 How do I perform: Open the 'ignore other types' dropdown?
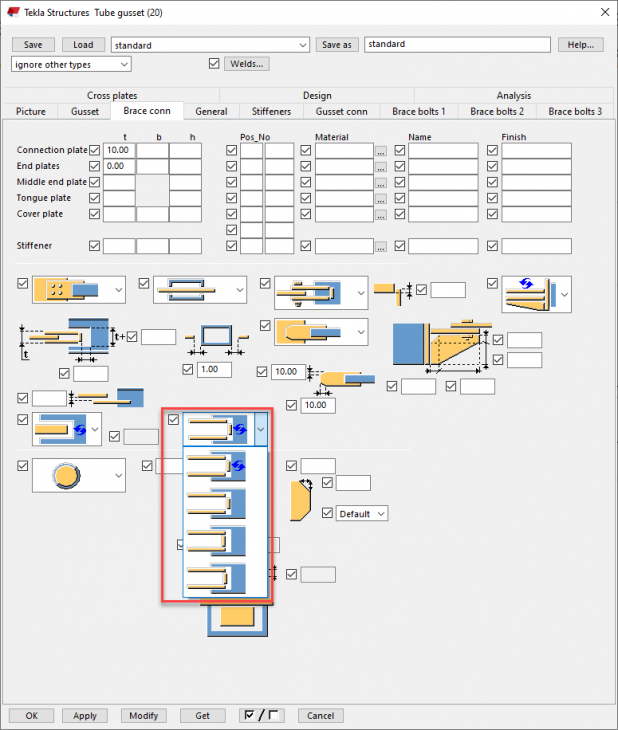pyautogui.click(x=71, y=64)
